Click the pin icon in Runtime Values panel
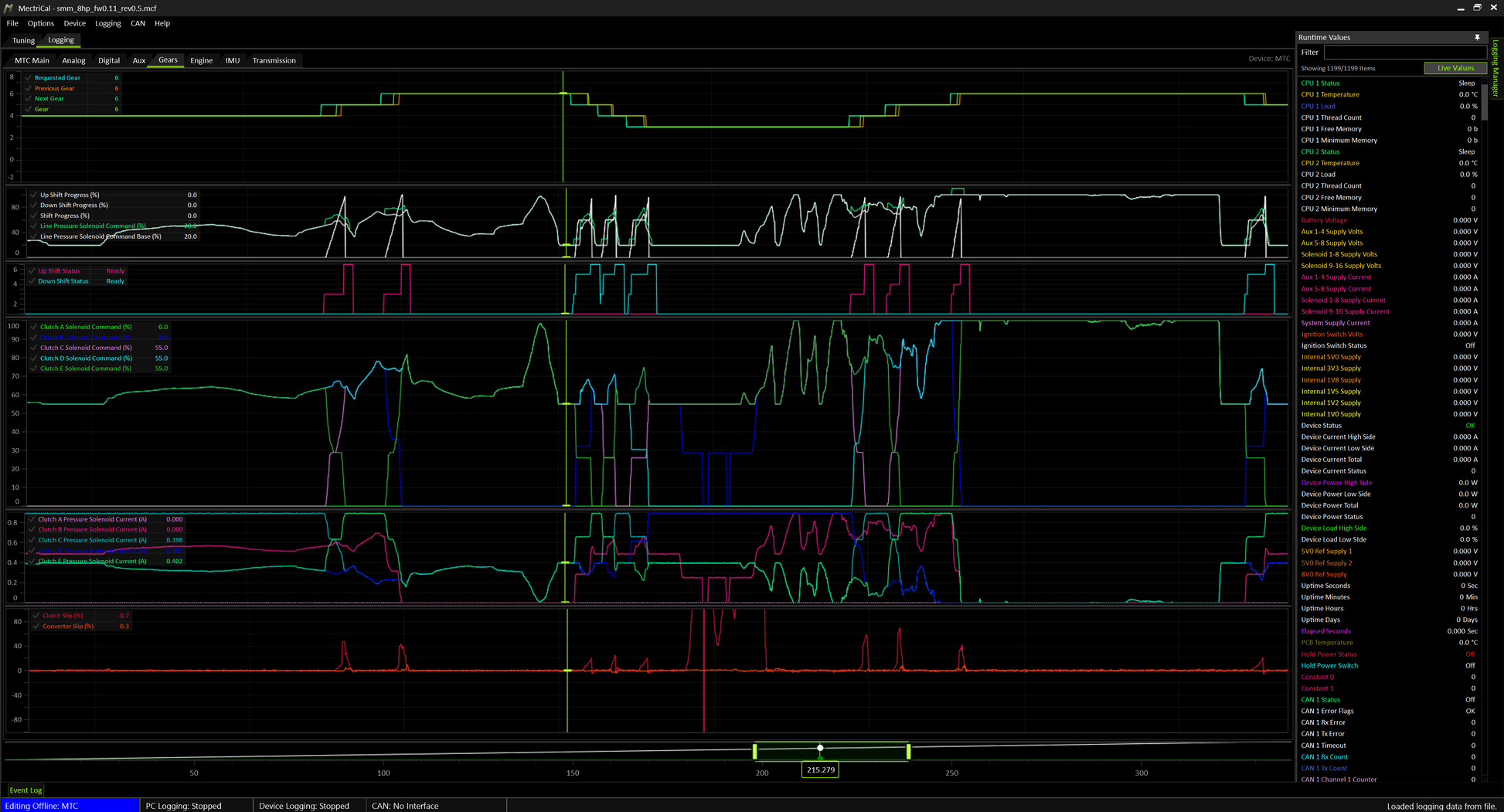 point(1477,37)
